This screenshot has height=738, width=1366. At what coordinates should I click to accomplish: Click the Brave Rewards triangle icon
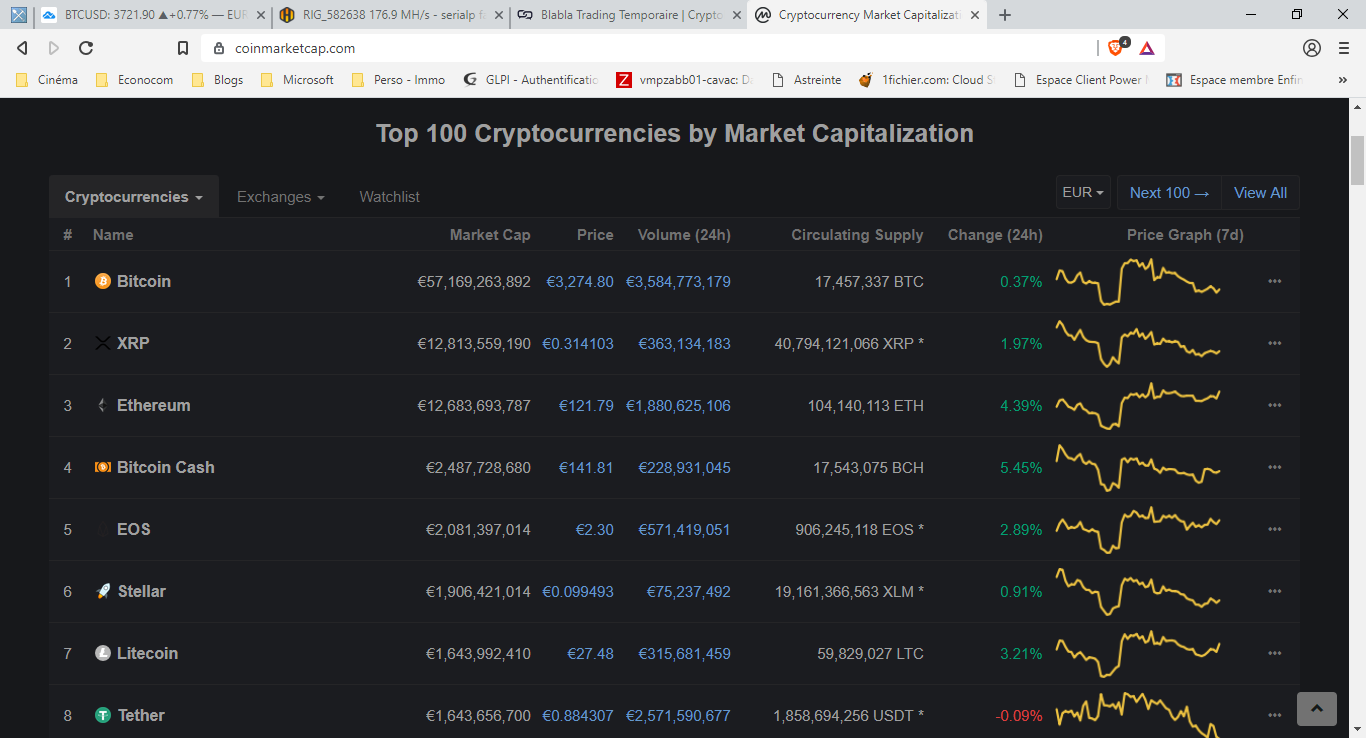(1146, 48)
